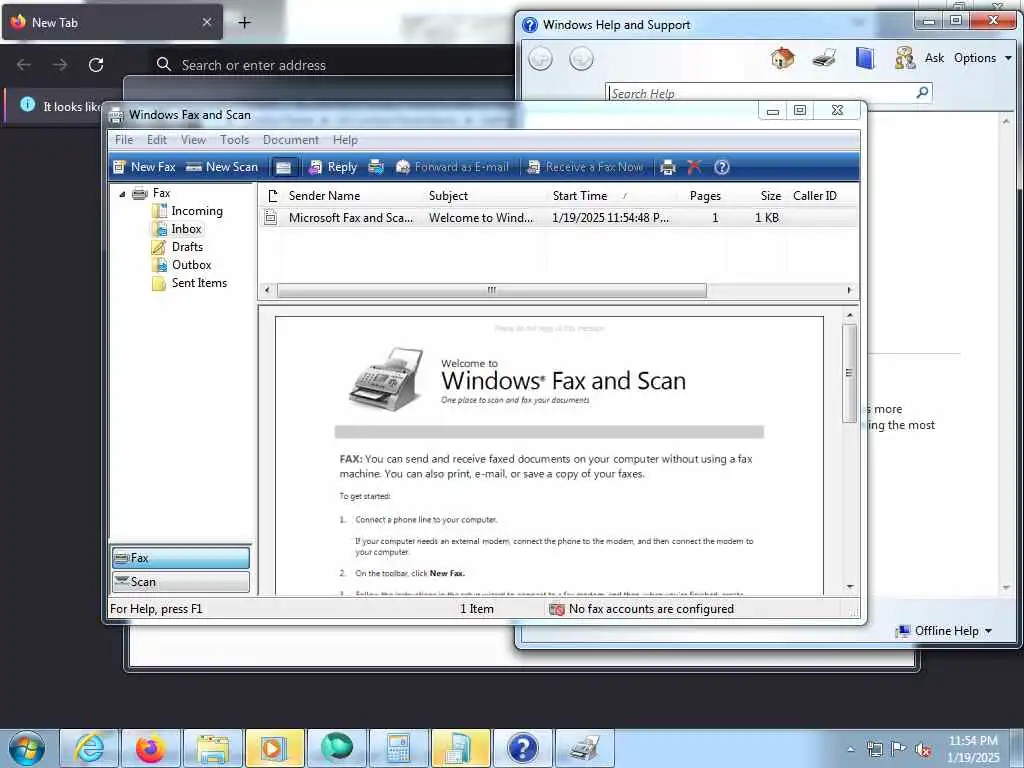Viewport: 1024px width, 768px height.
Task: Click New Scan in the toolbar
Action: 222,167
